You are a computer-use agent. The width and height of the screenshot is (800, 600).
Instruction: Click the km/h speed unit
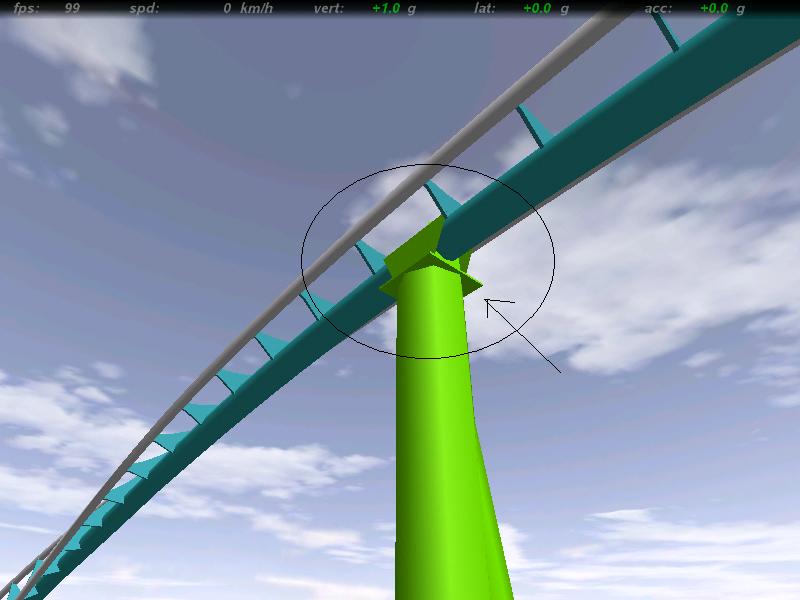point(257,9)
